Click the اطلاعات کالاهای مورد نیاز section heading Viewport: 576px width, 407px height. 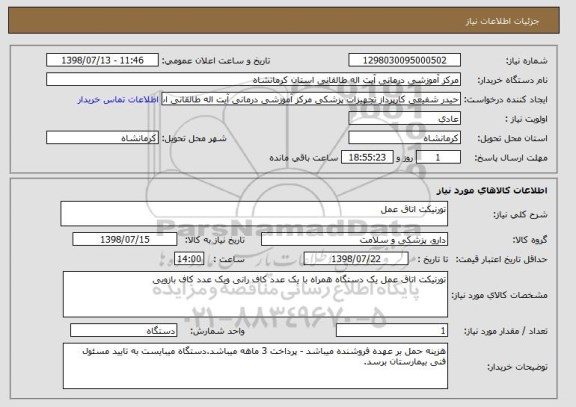[492, 190]
